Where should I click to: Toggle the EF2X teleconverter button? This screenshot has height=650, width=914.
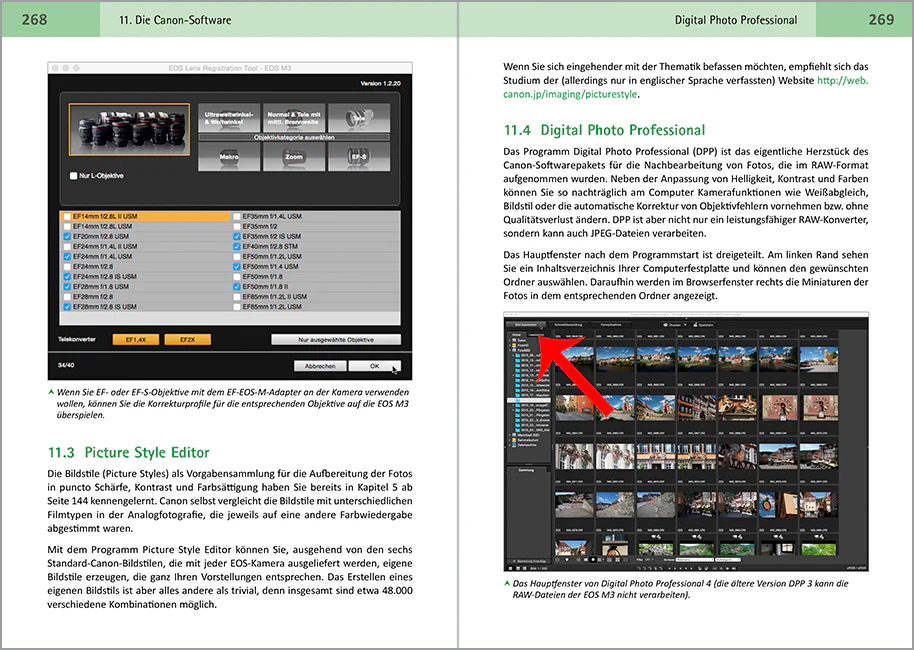point(188,339)
